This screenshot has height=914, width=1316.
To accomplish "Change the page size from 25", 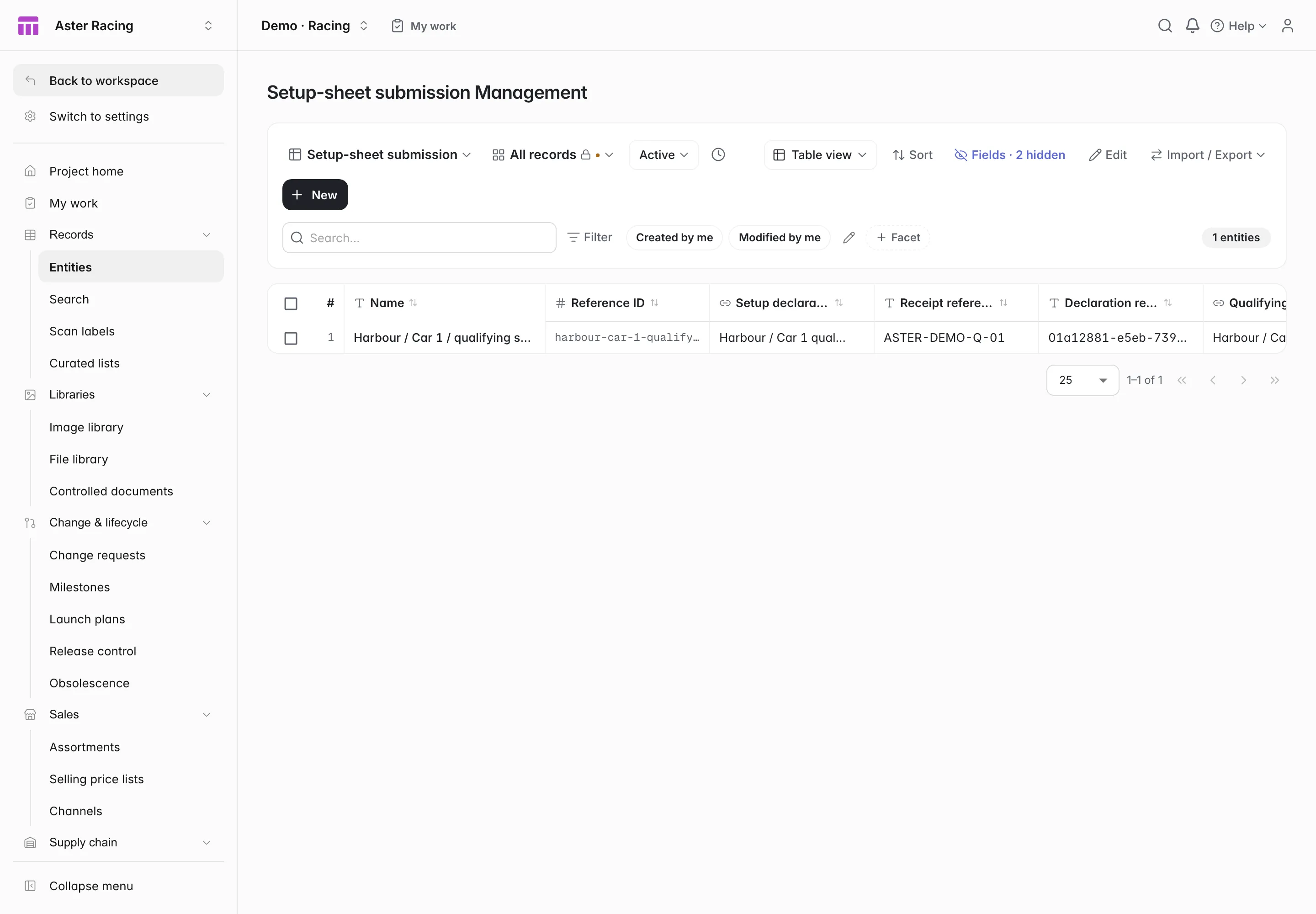I will (1083, 380).
